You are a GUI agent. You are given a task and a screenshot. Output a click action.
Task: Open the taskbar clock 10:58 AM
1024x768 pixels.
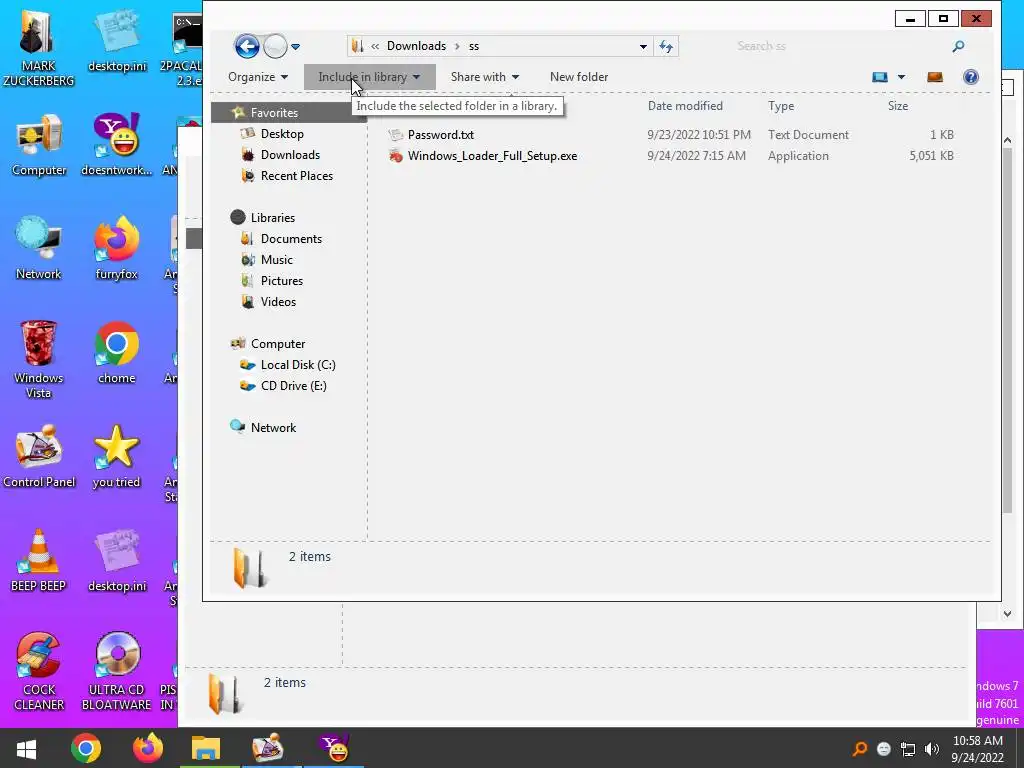pos(978,749)
